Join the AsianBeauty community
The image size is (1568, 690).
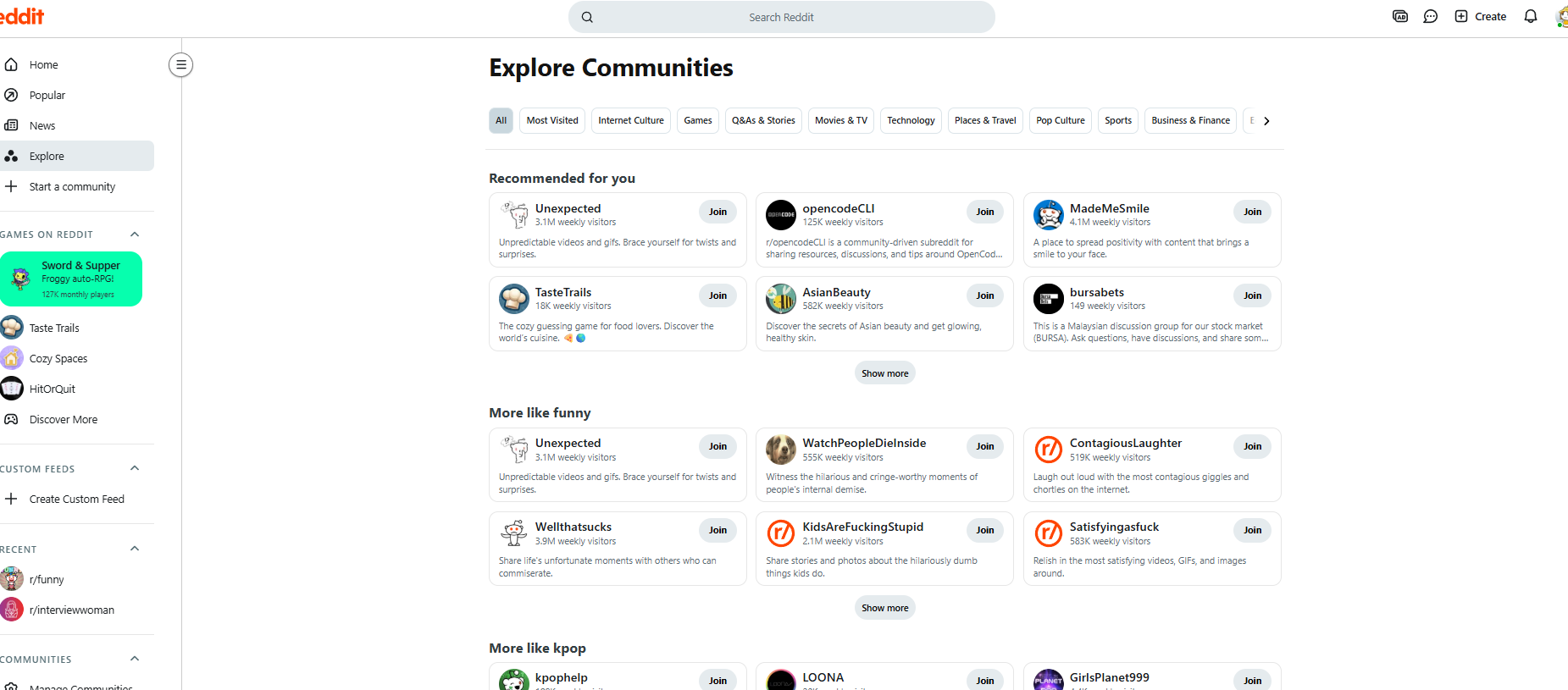point(985,295)
